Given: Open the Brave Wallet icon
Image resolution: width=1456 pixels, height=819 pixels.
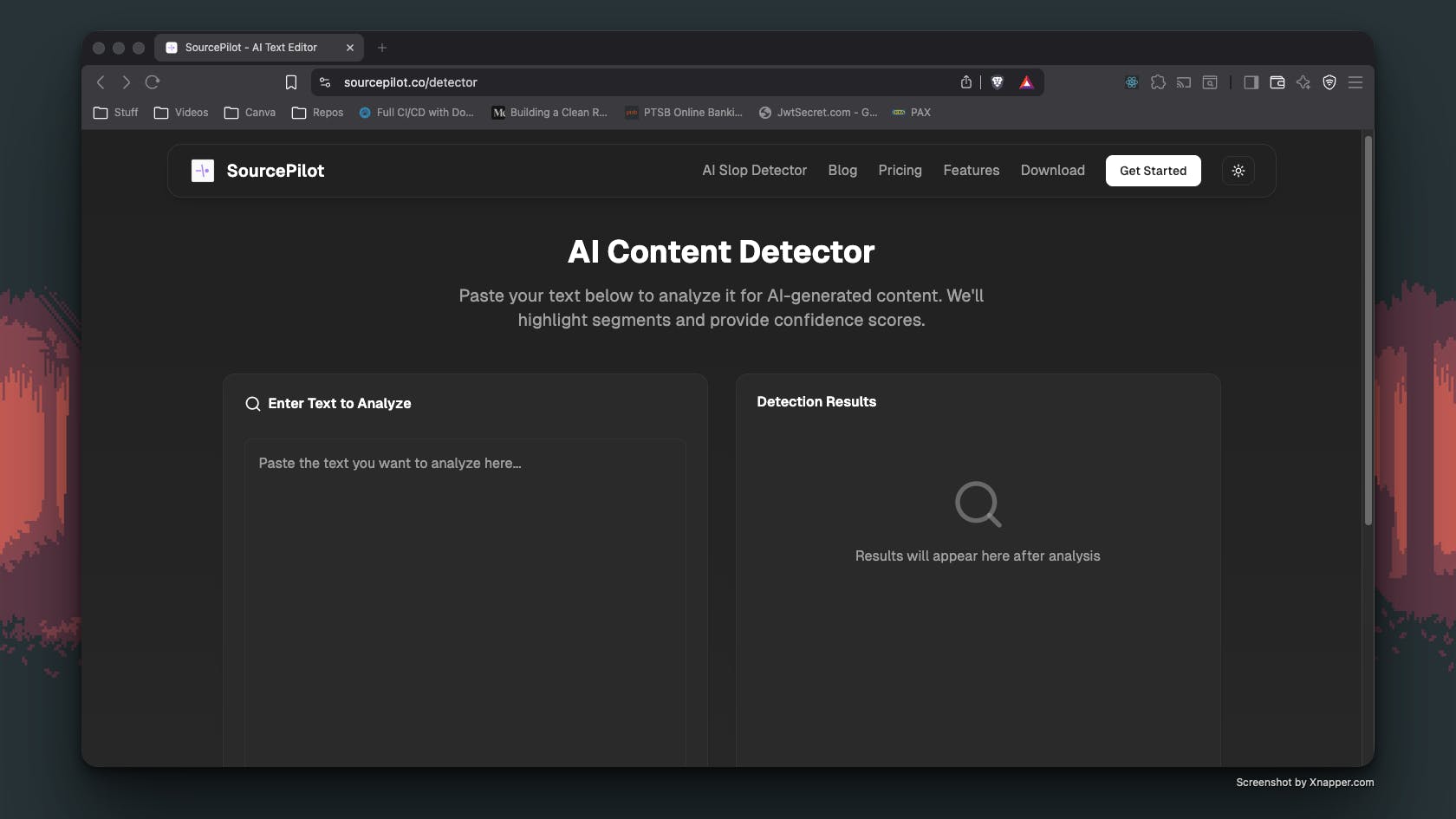Looking at the screenshot, I should pos(1277,82).
